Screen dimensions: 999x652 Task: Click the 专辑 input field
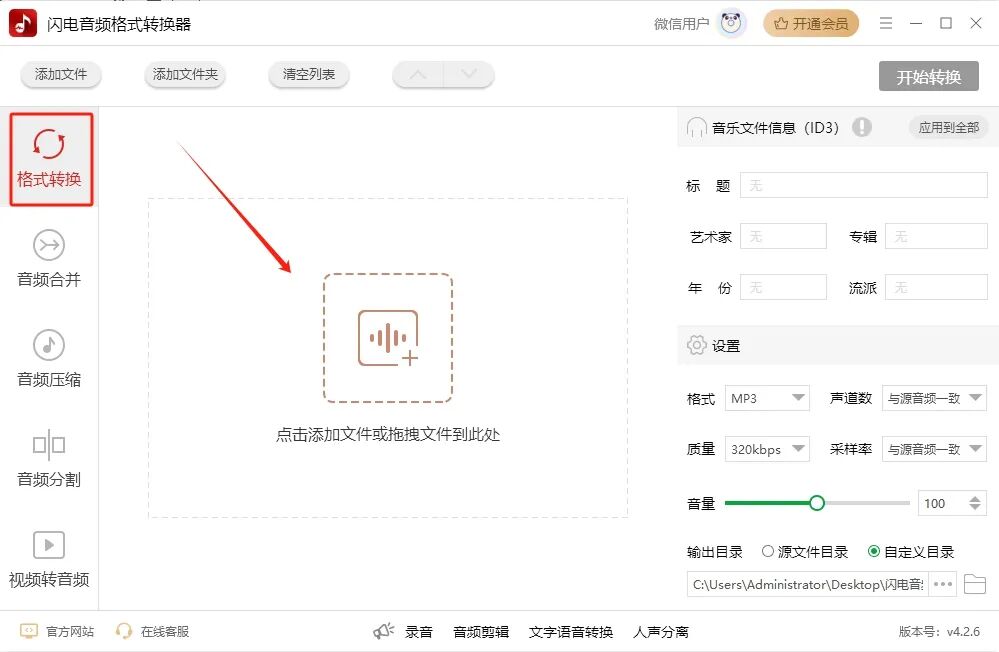[936, 236]
